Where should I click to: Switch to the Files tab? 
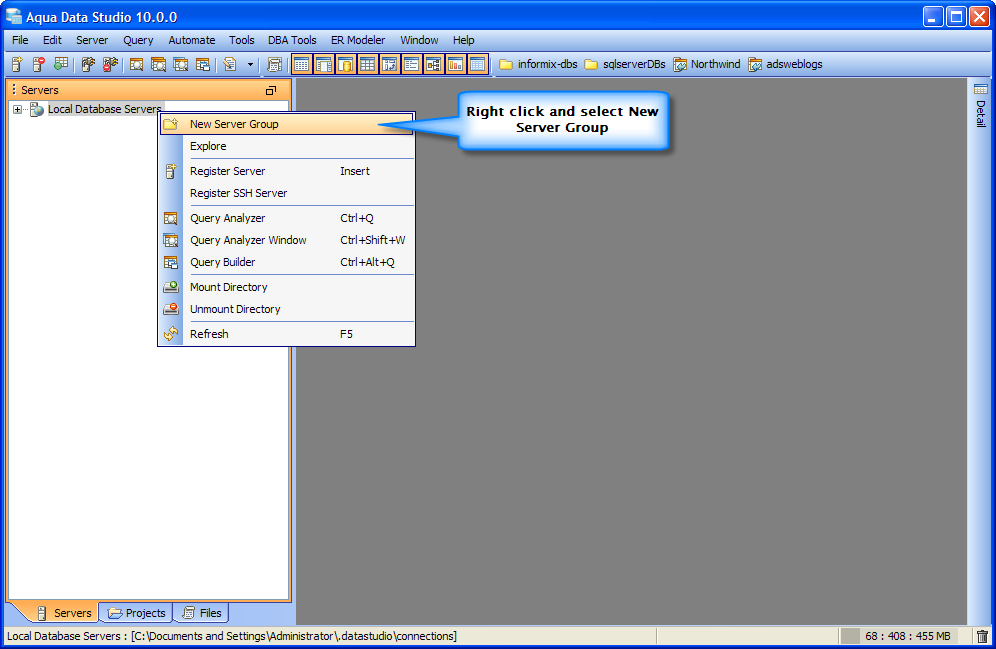(202, 613)
